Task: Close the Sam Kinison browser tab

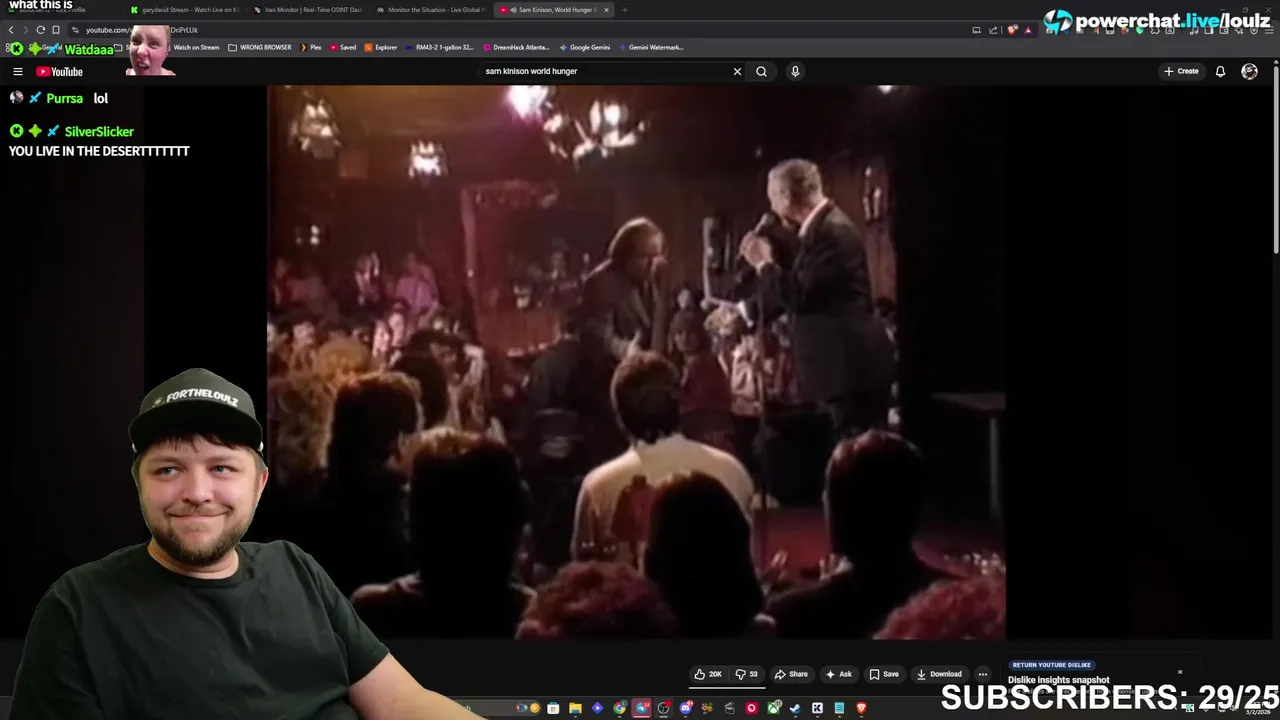Action: [606, 10]
